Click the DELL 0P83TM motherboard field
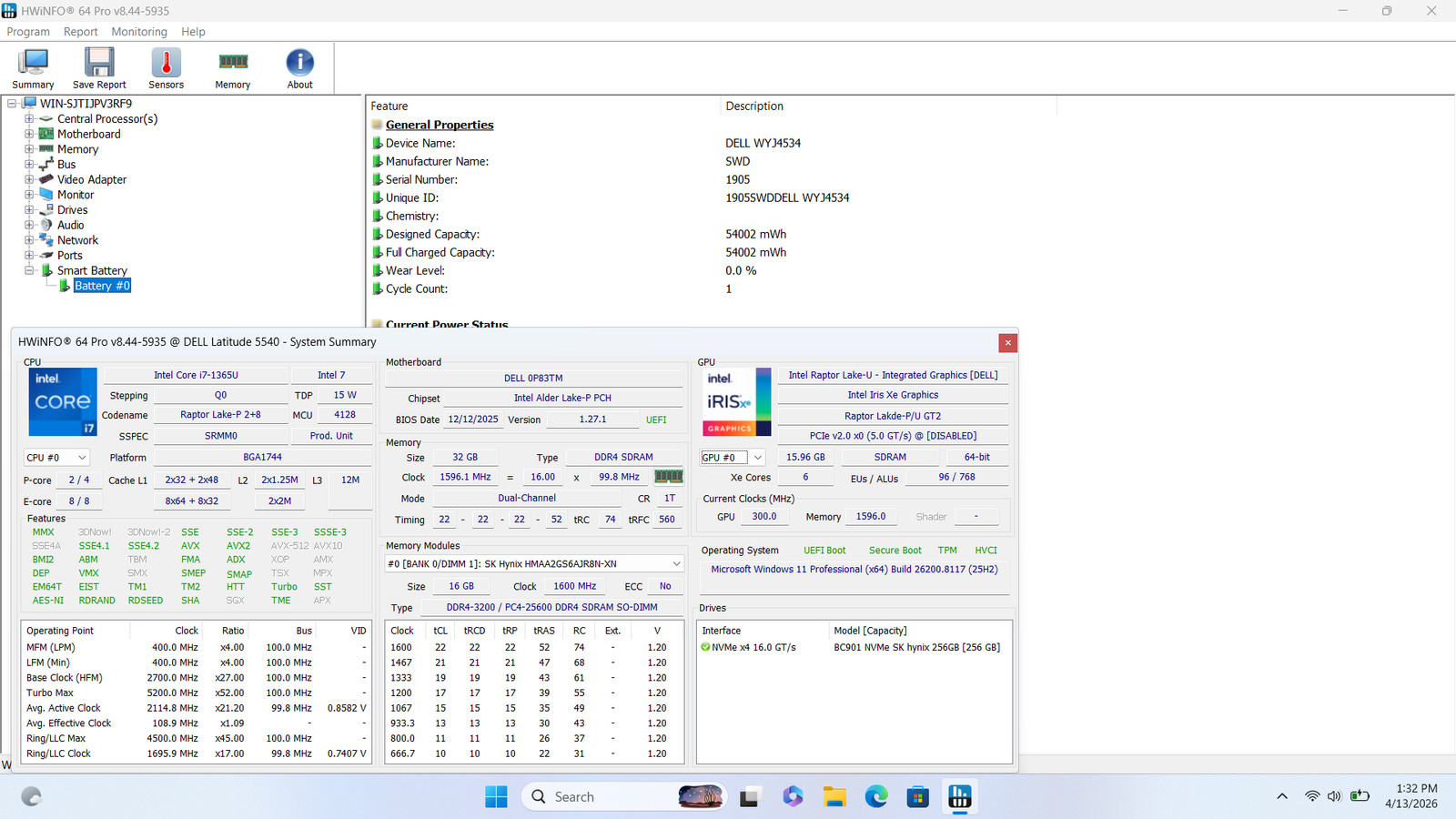Image resolution: width=1456 pixels, height=819 pixels. point(533,379)
